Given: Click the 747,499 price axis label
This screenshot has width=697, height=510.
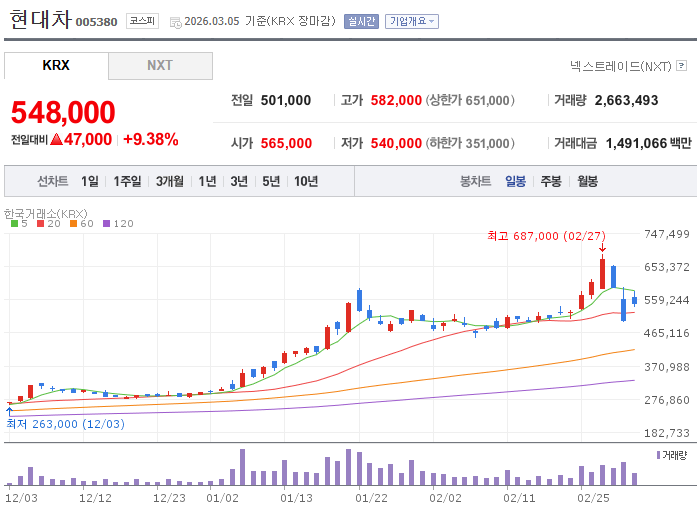Looking at the screenshot, I should point(667,234).
